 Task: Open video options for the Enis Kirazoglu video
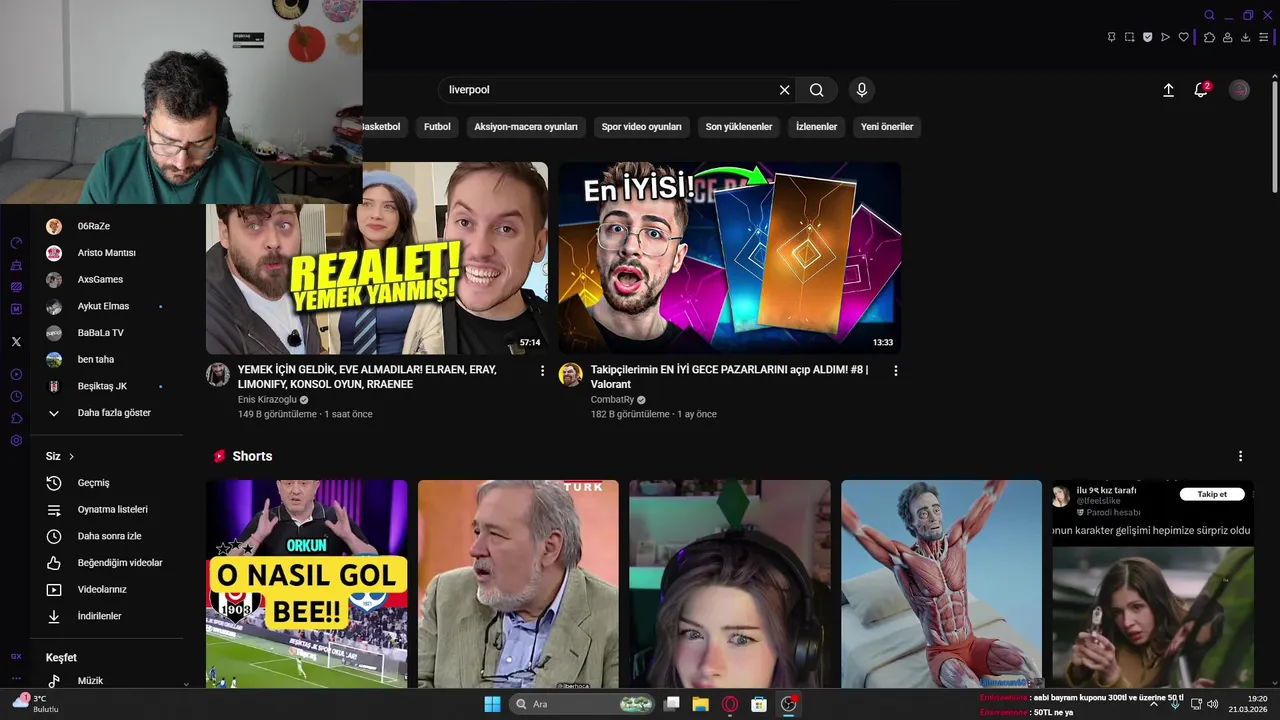pyautogui.click(x=543, y=371)
